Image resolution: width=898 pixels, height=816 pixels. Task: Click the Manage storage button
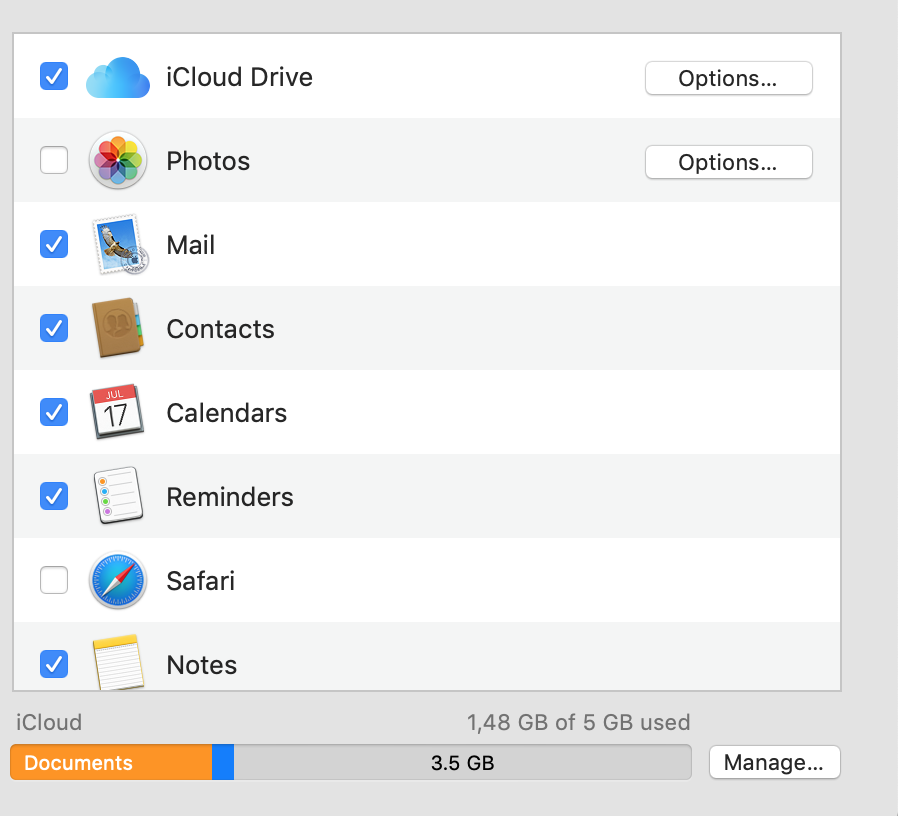pos(774,762)
